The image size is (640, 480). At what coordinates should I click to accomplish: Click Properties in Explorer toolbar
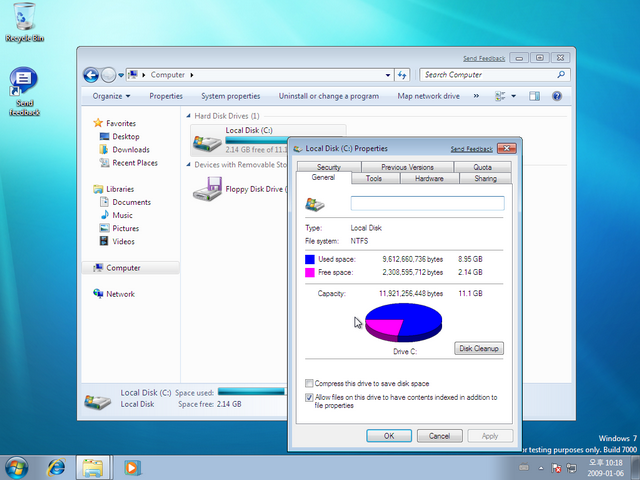click(166, 96)
